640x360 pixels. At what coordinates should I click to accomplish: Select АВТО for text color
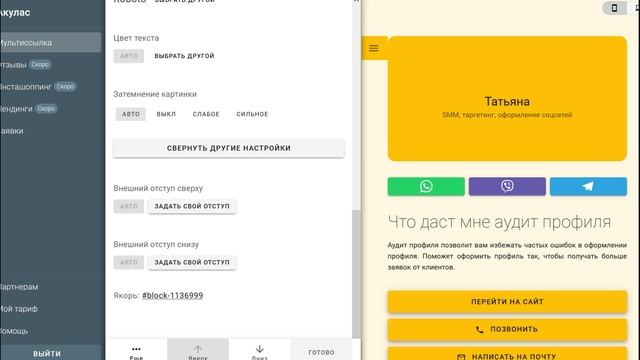129,56
